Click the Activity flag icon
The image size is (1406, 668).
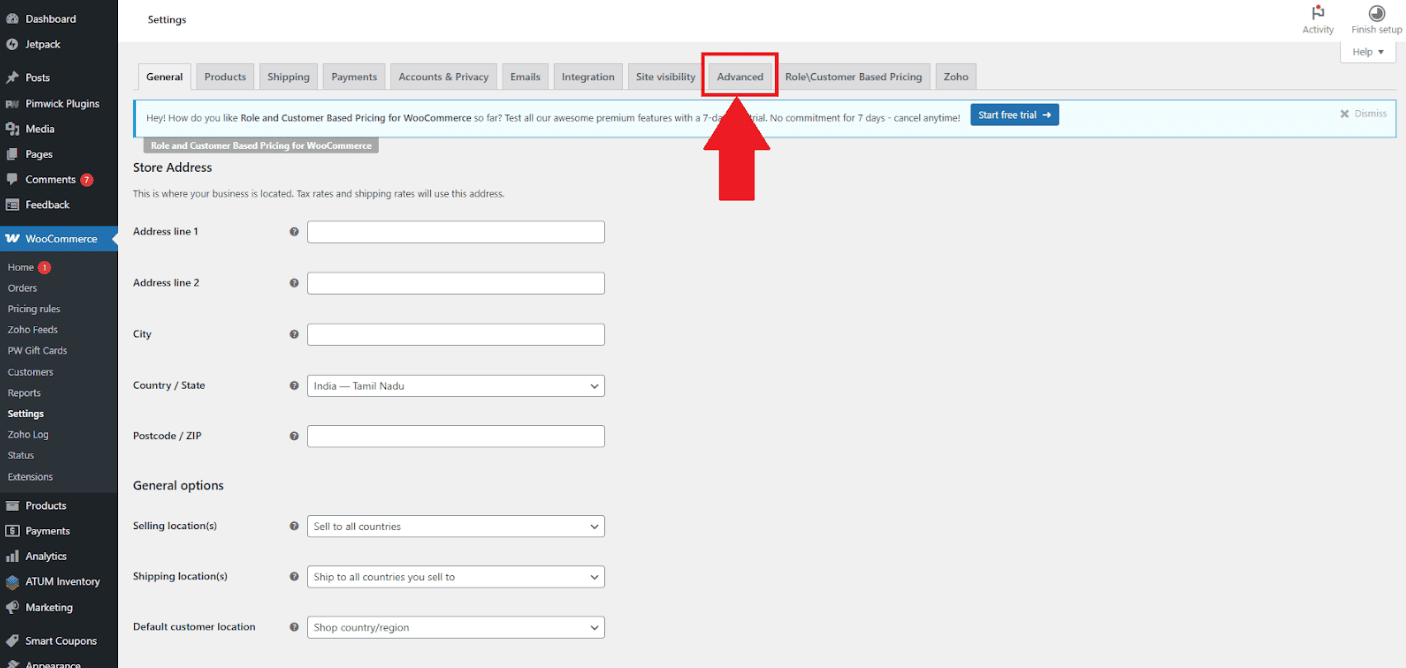tap(1317, 13)
